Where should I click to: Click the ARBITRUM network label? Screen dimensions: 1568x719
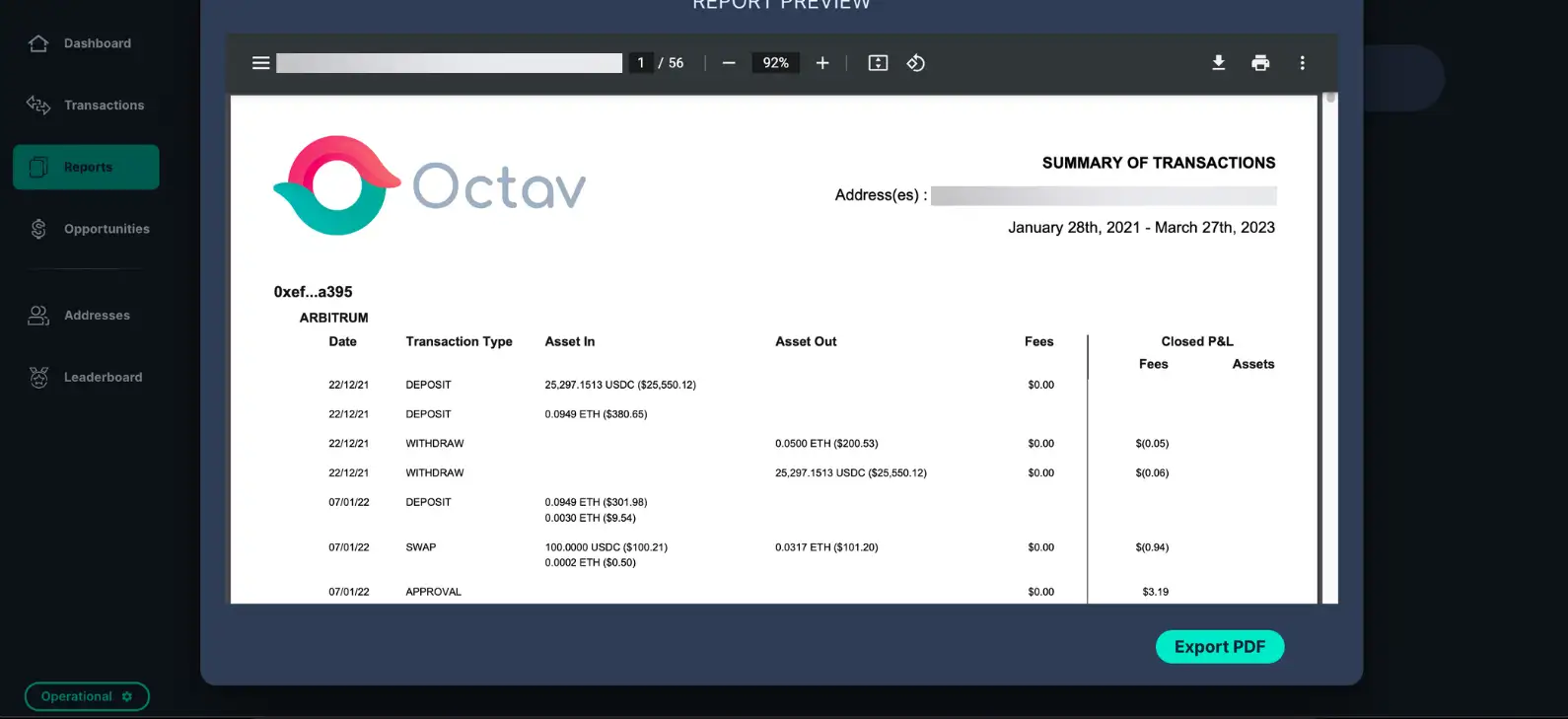tap(333, 318)
